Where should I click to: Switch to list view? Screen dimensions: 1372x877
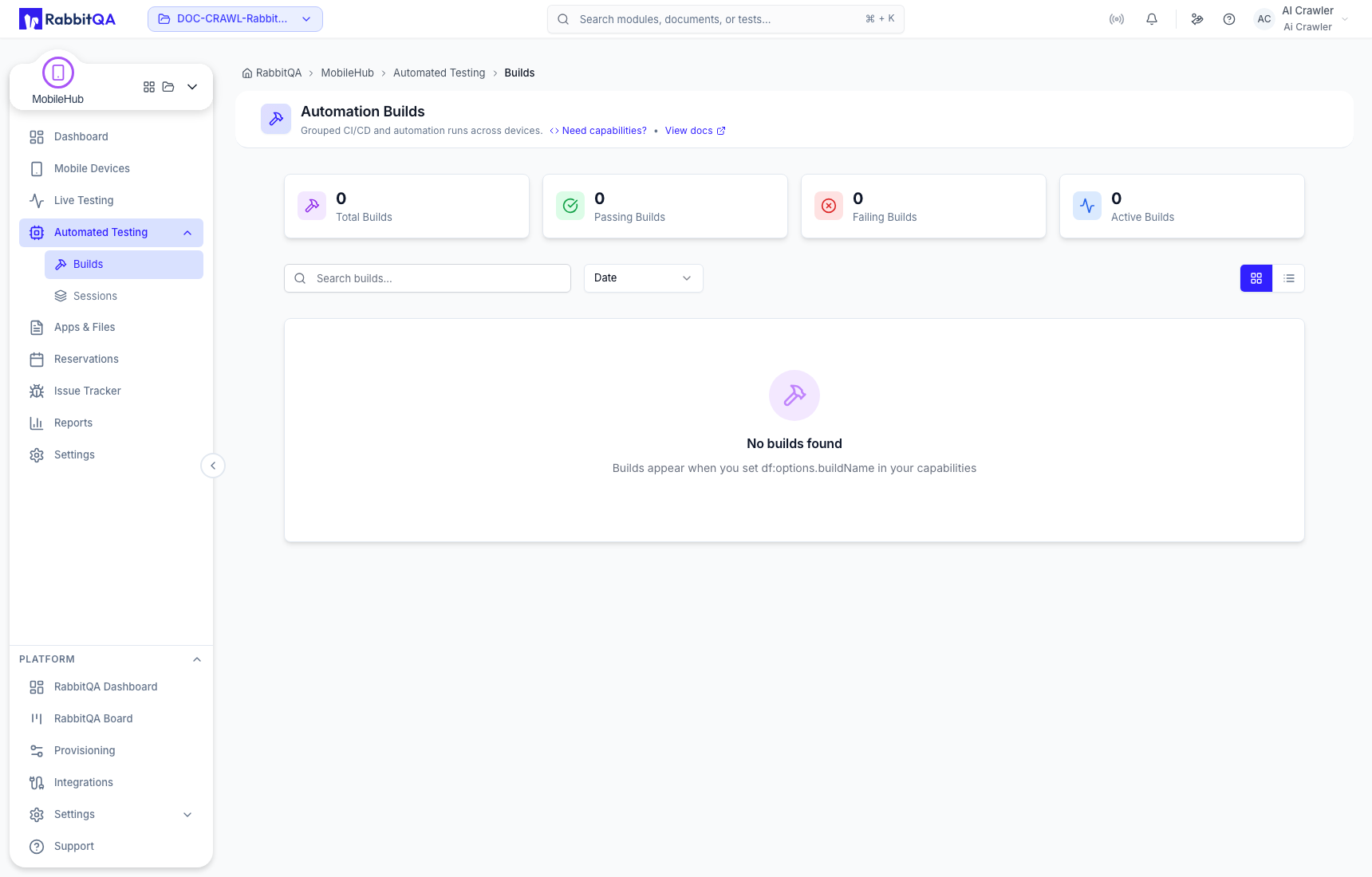coord(1289,278)
